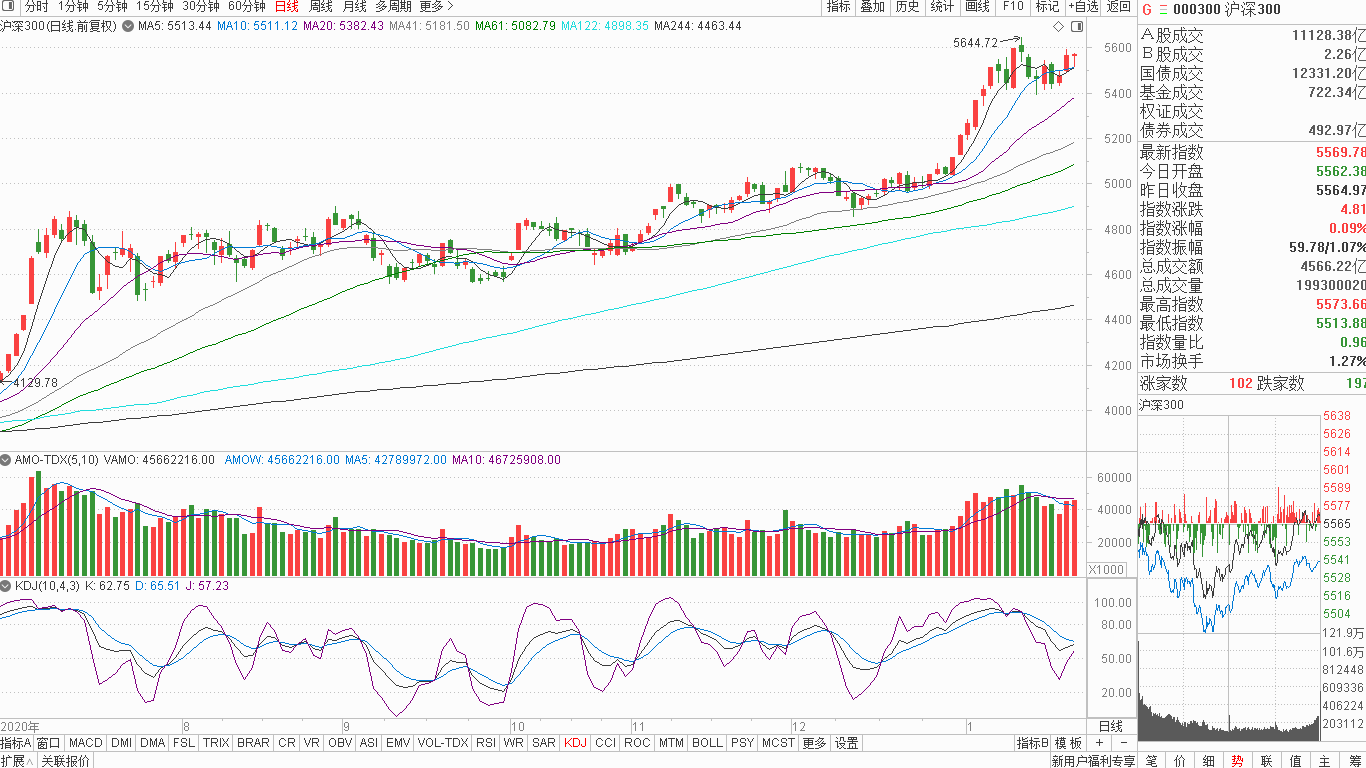Click the second diamond marker icon above price axis
Screen dimensions: 1366x768
[1076, 26]
